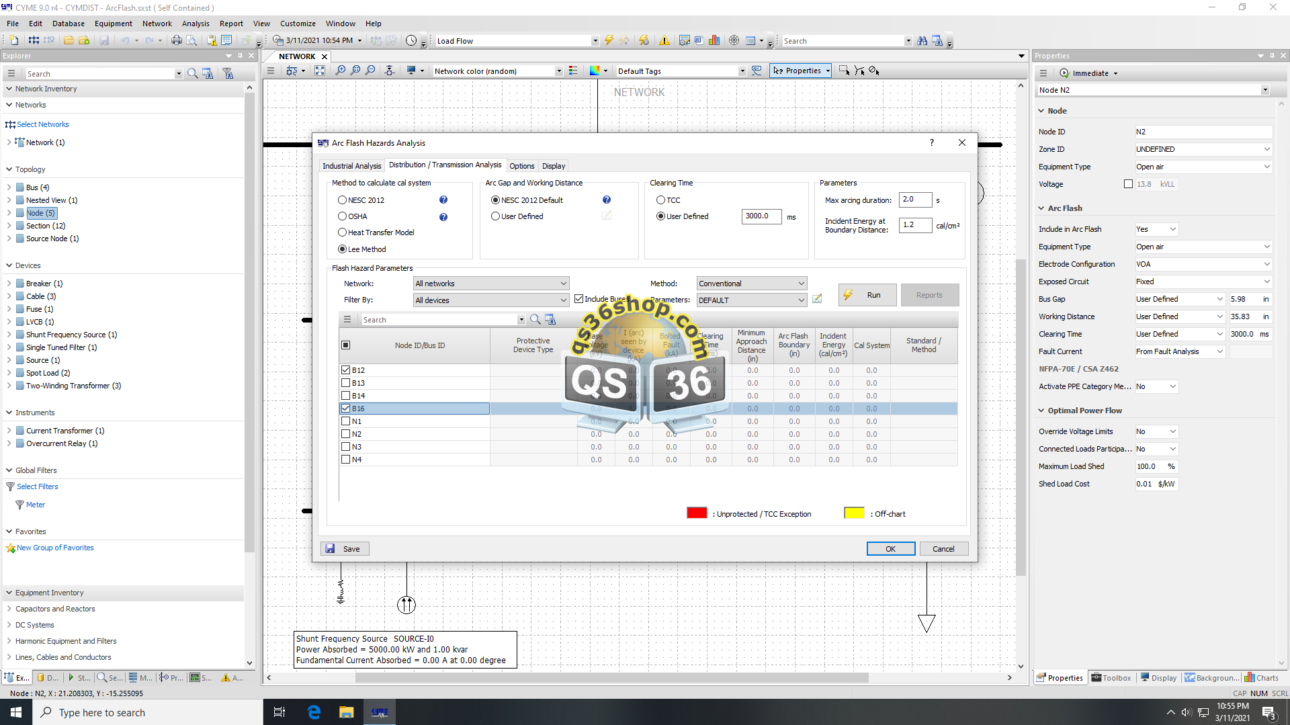Click the network color gradient swatch
Viewport: 1290px width, 725px height.
coord(595,71)
